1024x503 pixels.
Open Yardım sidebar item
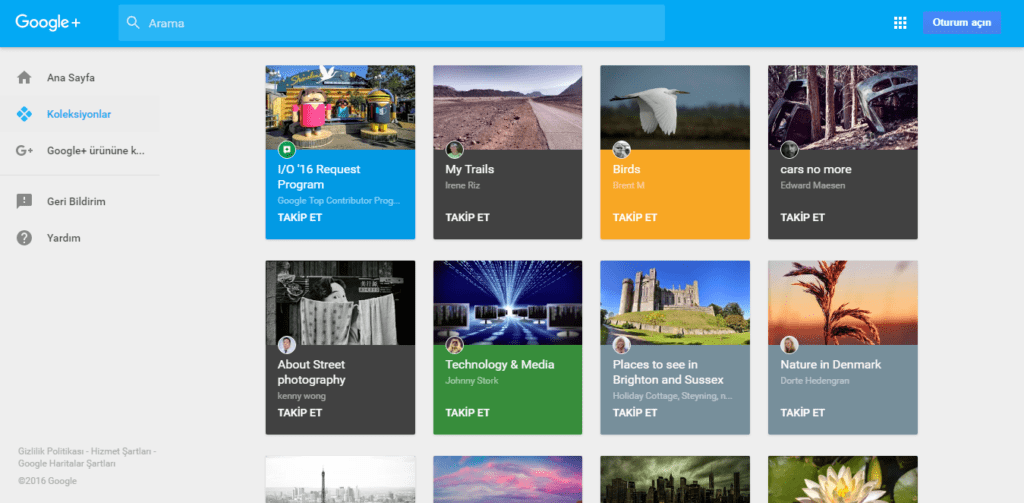[x=80, y=238]
